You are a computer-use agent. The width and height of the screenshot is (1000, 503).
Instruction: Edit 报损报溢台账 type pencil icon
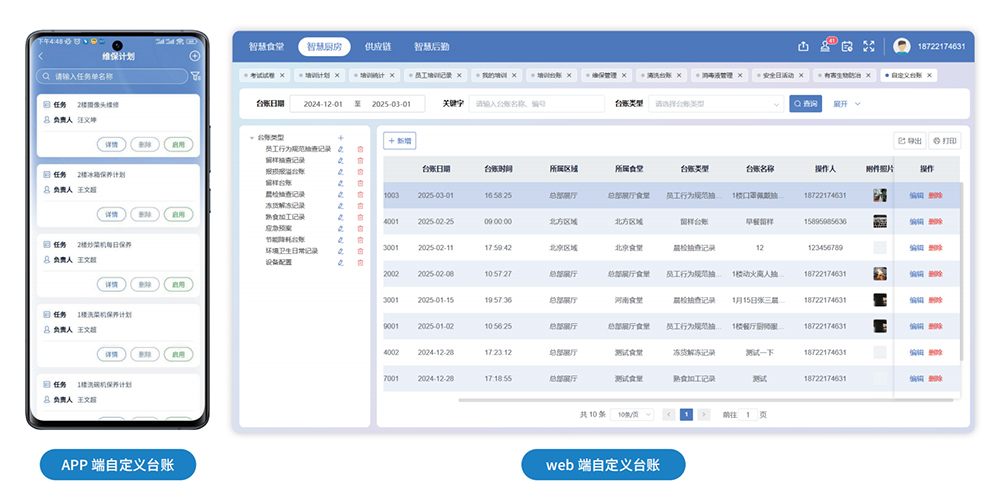click(x=341, y=172)
